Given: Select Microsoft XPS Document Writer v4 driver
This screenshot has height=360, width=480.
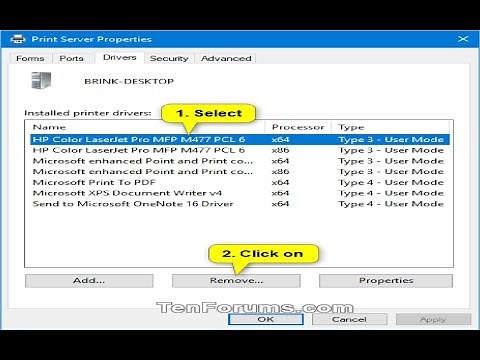Looking at the screenshot, I should tap(240, 193).
